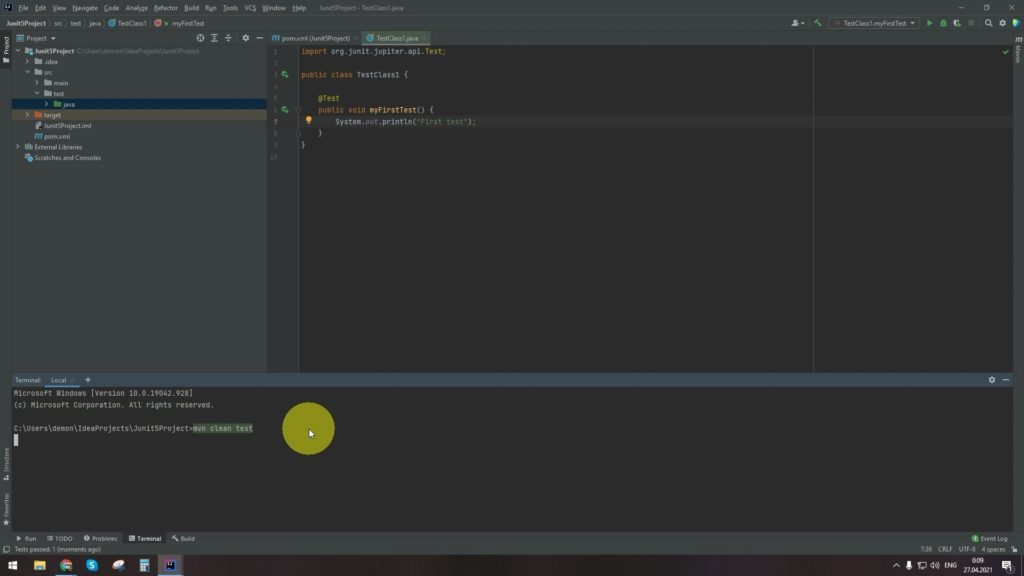
Task: Select the Local terminal tab
Action: point(59,380)
